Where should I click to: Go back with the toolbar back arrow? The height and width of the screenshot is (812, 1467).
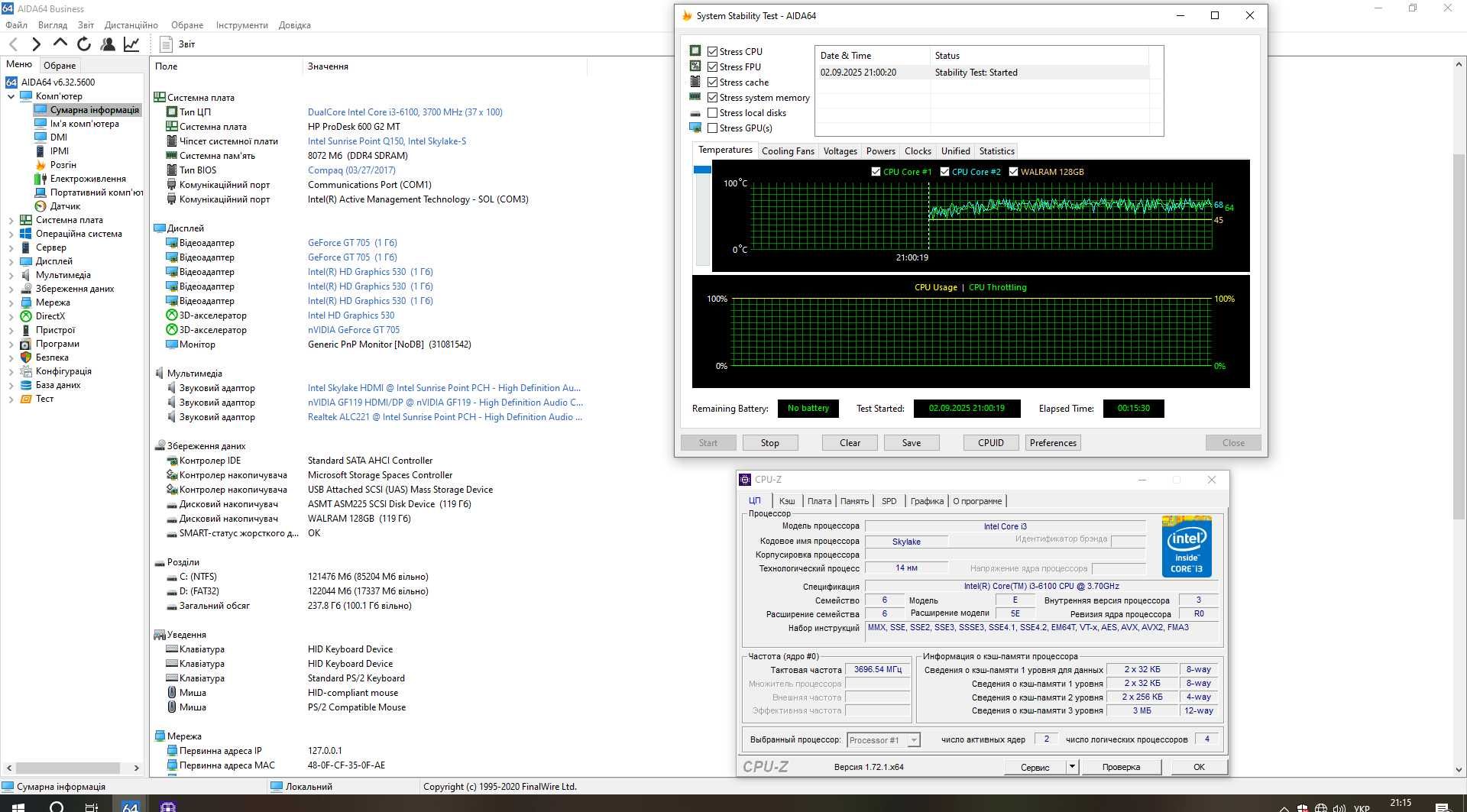coord(13,44)
